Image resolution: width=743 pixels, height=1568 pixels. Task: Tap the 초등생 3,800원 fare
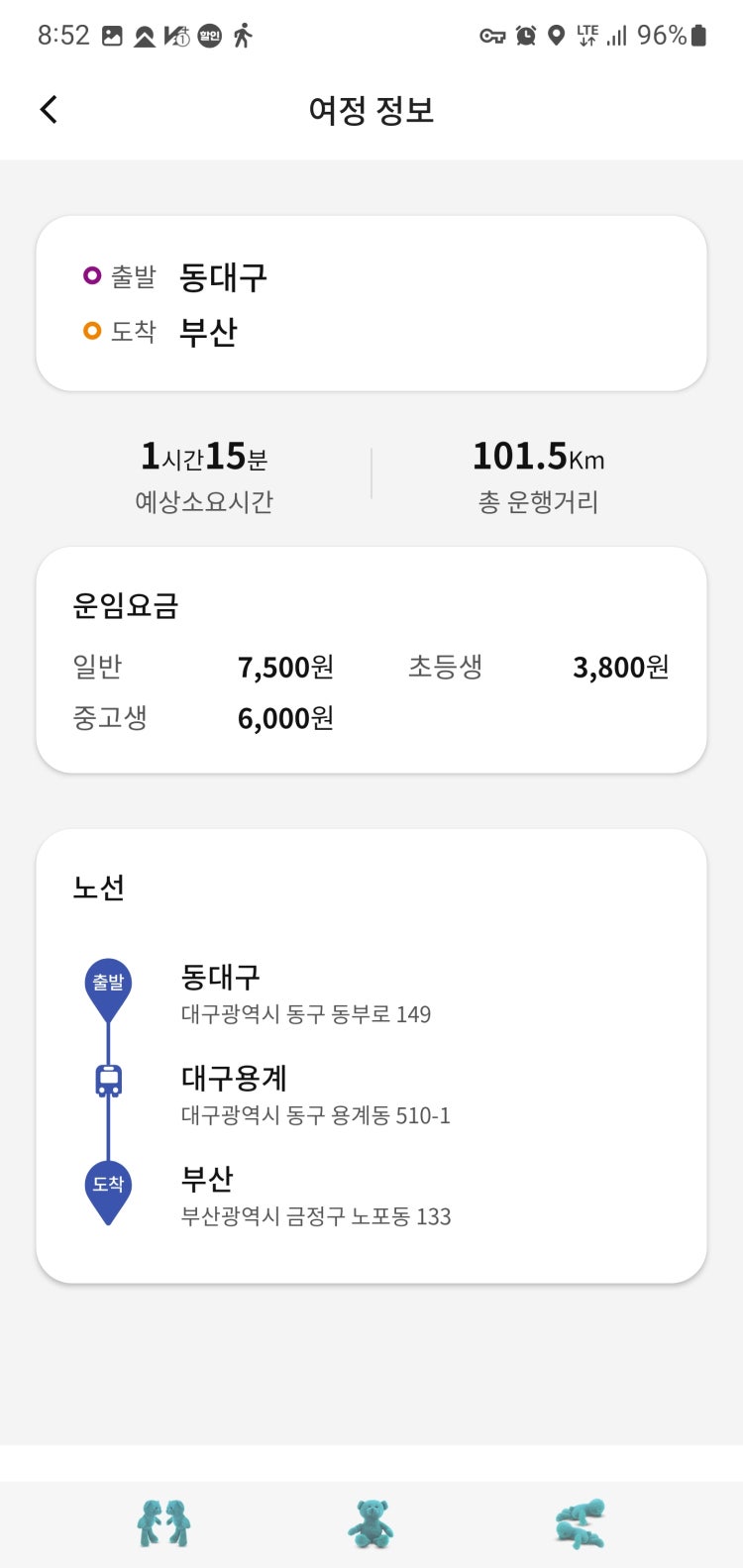[538, 667]
